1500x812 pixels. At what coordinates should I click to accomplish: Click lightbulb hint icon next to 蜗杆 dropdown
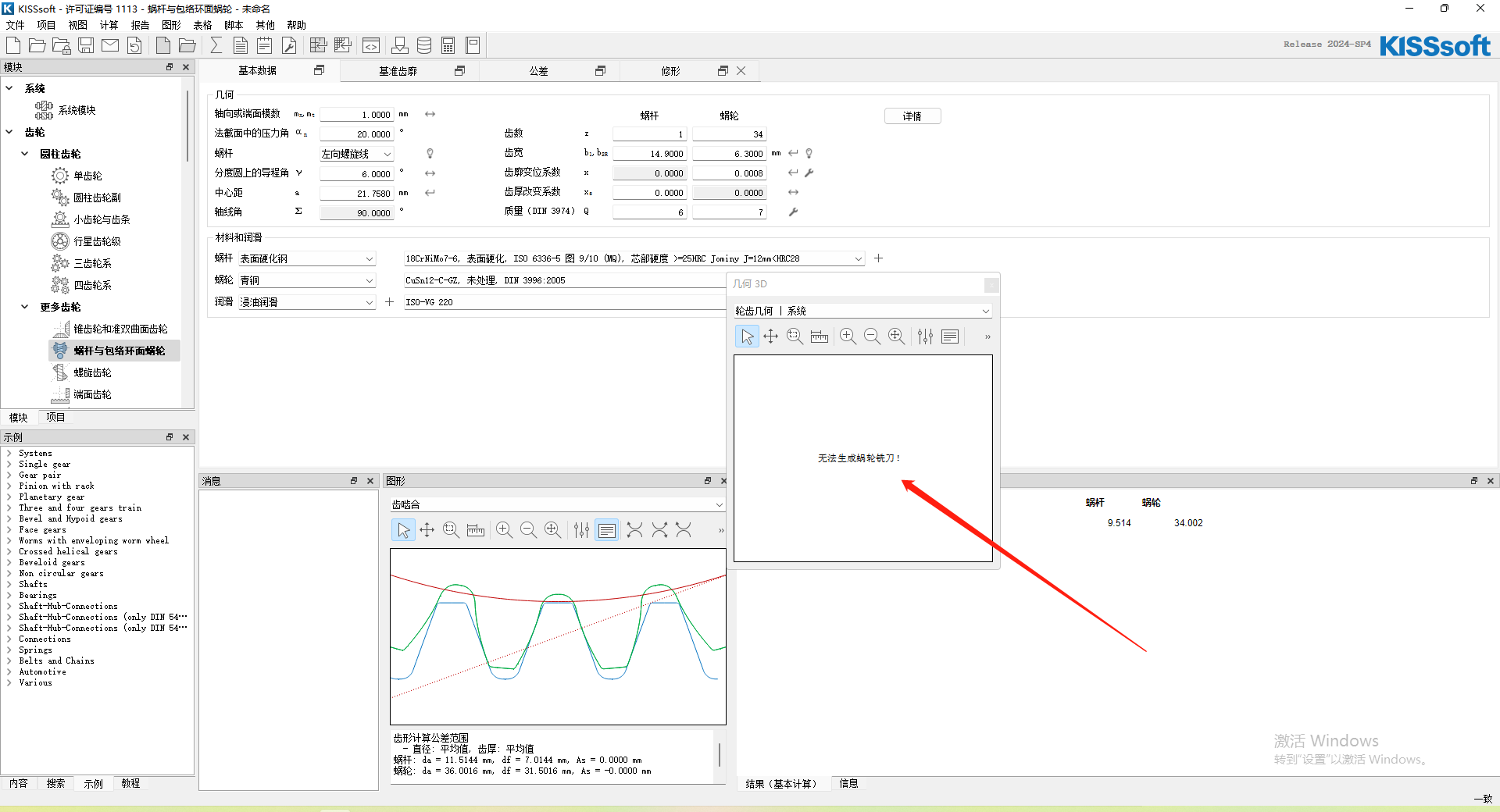point(430,154)
